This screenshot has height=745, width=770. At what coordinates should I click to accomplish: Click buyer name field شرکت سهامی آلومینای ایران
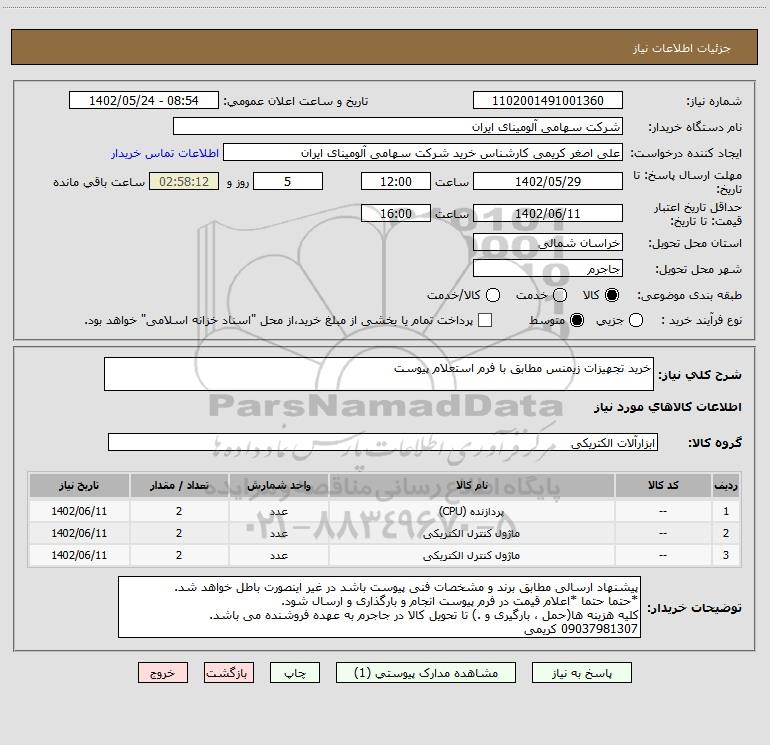click(398, 127)
